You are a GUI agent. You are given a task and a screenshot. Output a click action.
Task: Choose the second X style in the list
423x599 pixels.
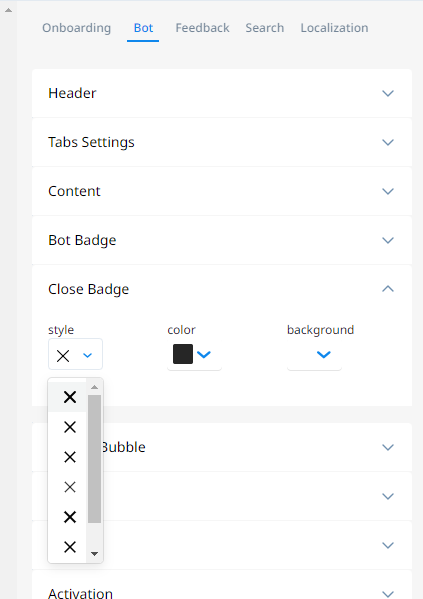pyautogui.click(x=70, y=427)
